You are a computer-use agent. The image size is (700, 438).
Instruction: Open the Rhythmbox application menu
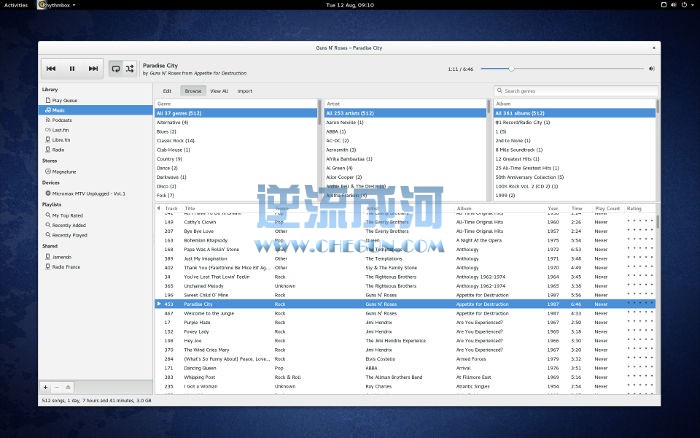(x=57, y=5)
